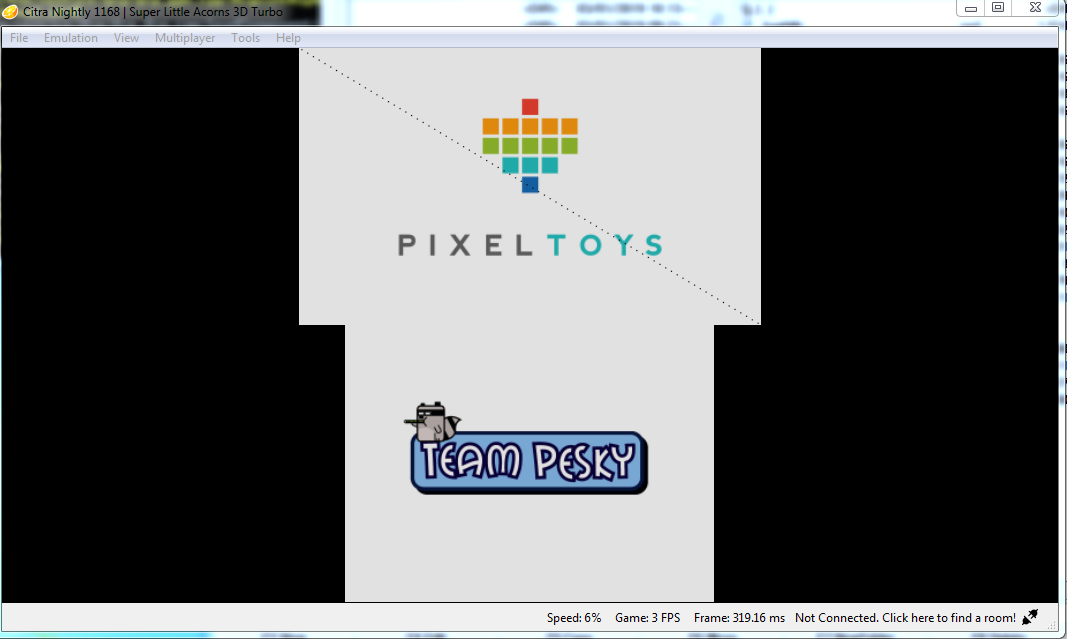Open the Help menu
This screenshot has height=639, width=1067.
click(289, 38)
